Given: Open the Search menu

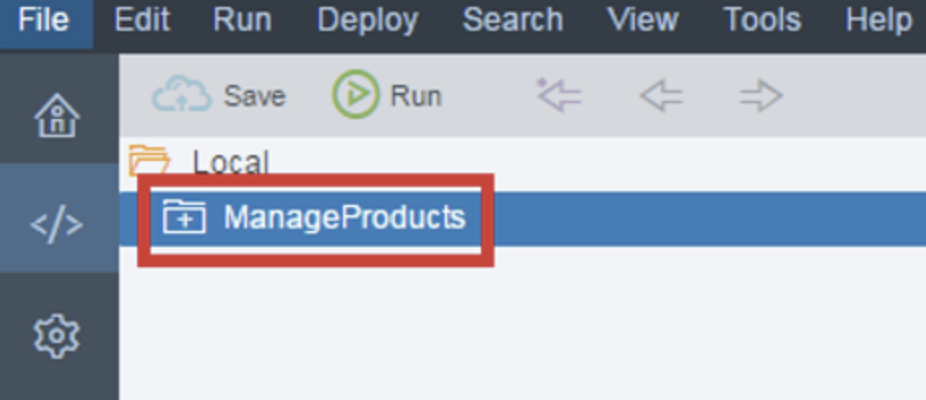Looking at the screenshot, I should click(513, 21).
